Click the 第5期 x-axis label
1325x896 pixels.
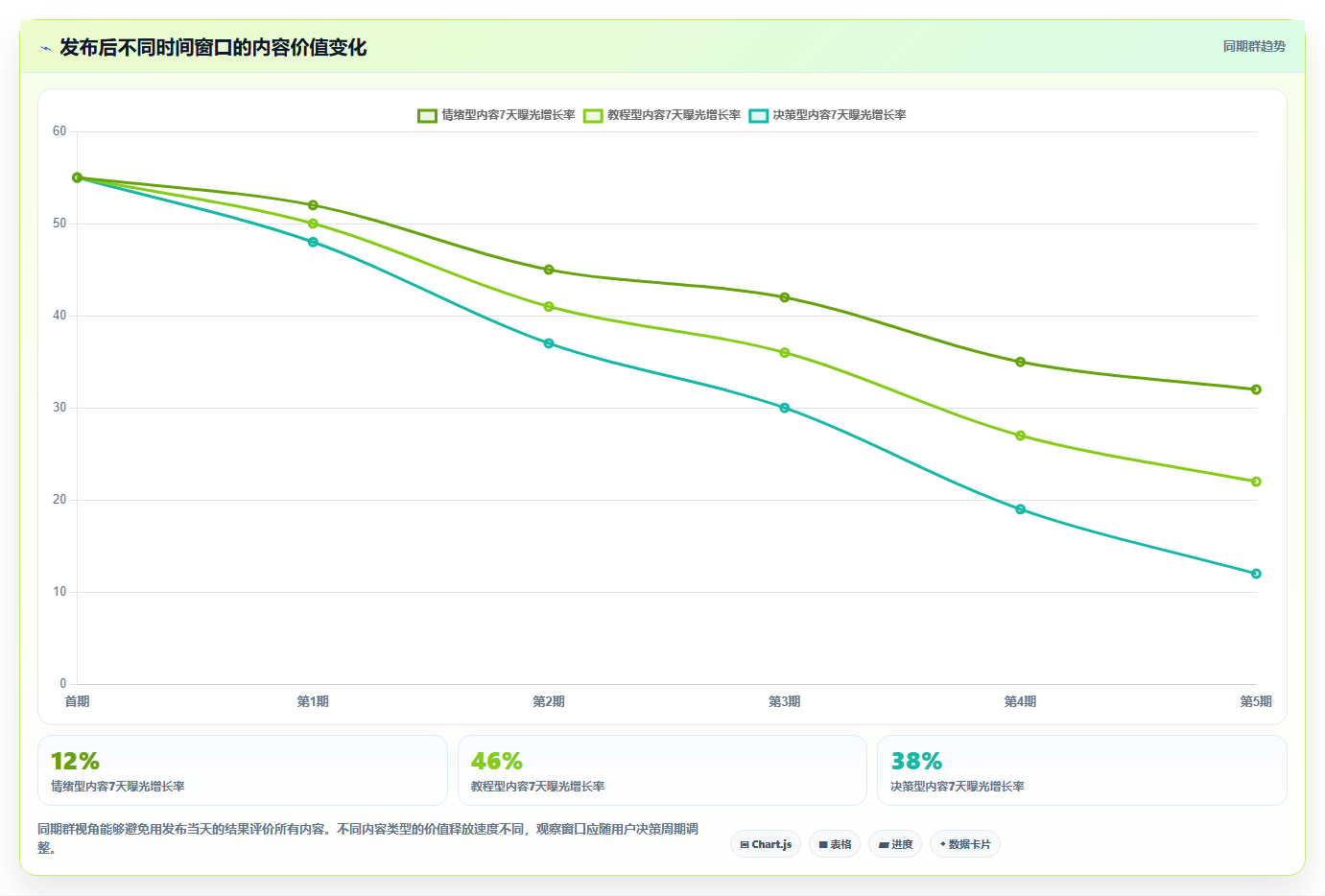click(x=1256, y=702)
